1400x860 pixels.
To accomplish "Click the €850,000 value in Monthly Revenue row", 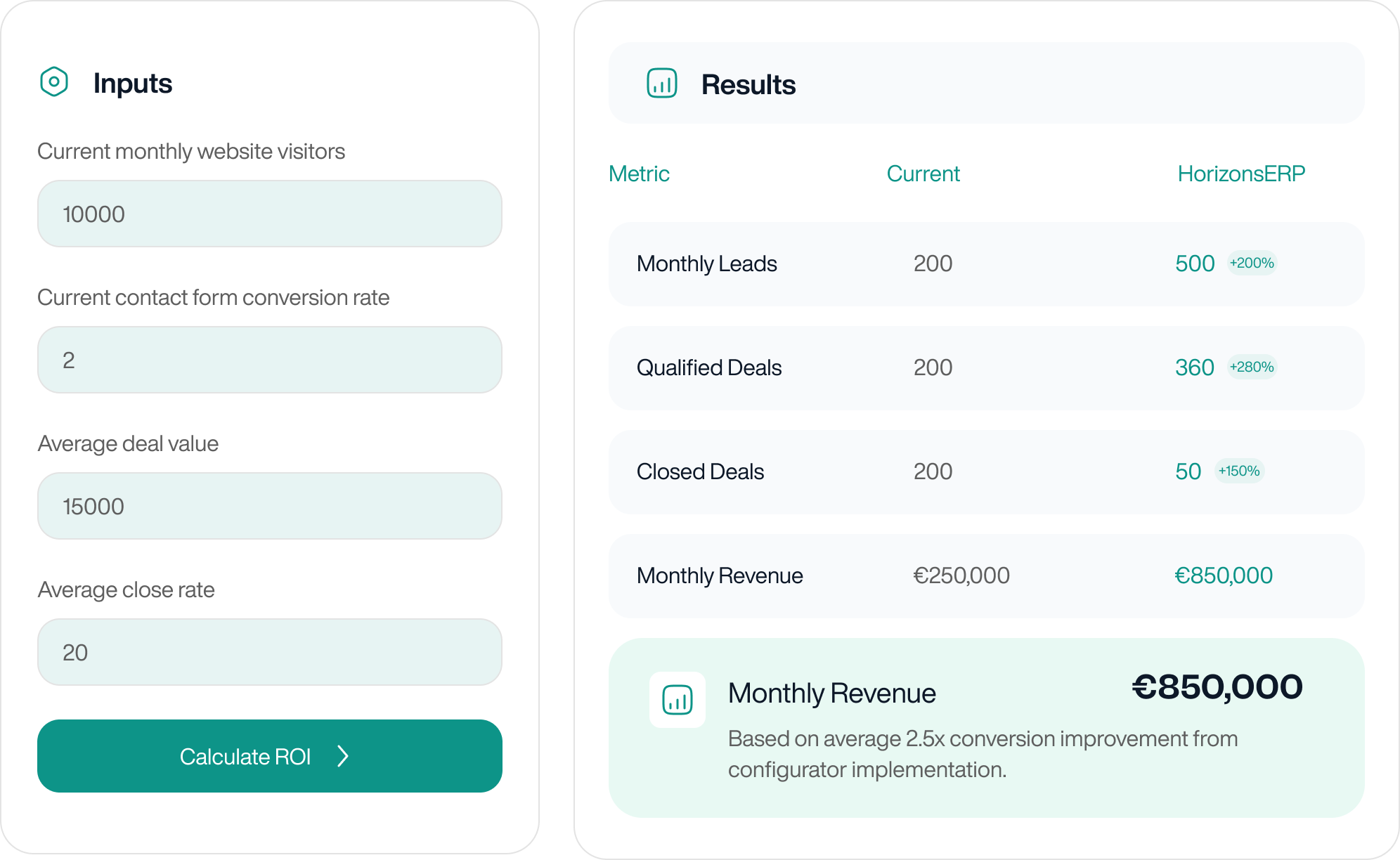I will pyautogui.click(x=1224, y=575).
